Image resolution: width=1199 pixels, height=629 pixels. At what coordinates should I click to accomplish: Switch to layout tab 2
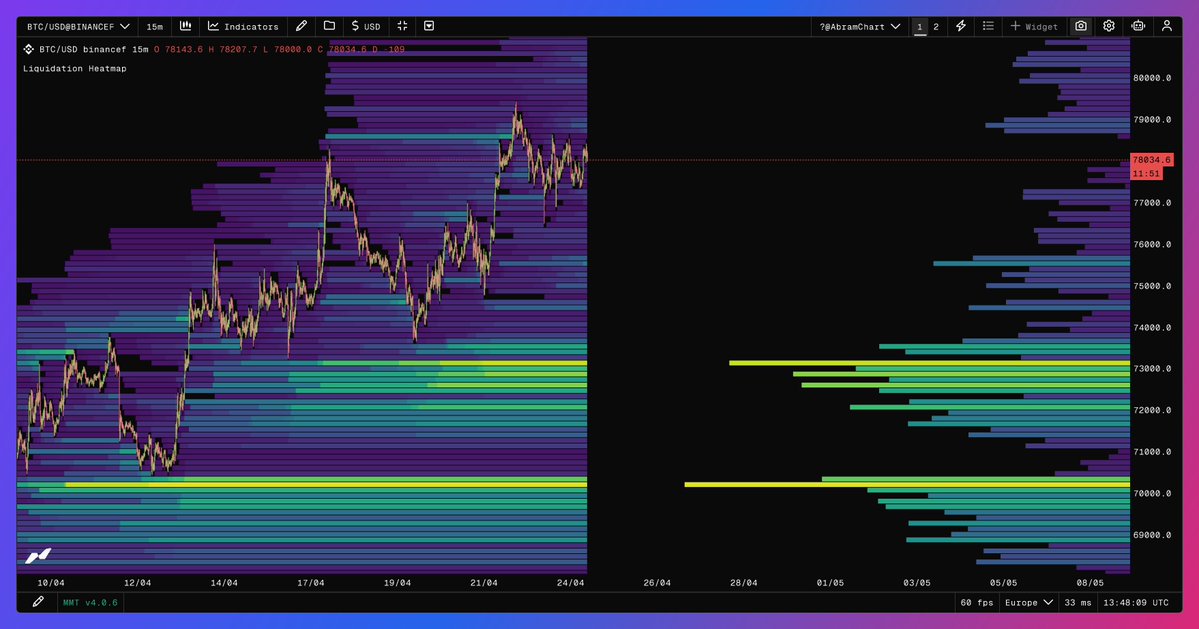pos(936,27)
